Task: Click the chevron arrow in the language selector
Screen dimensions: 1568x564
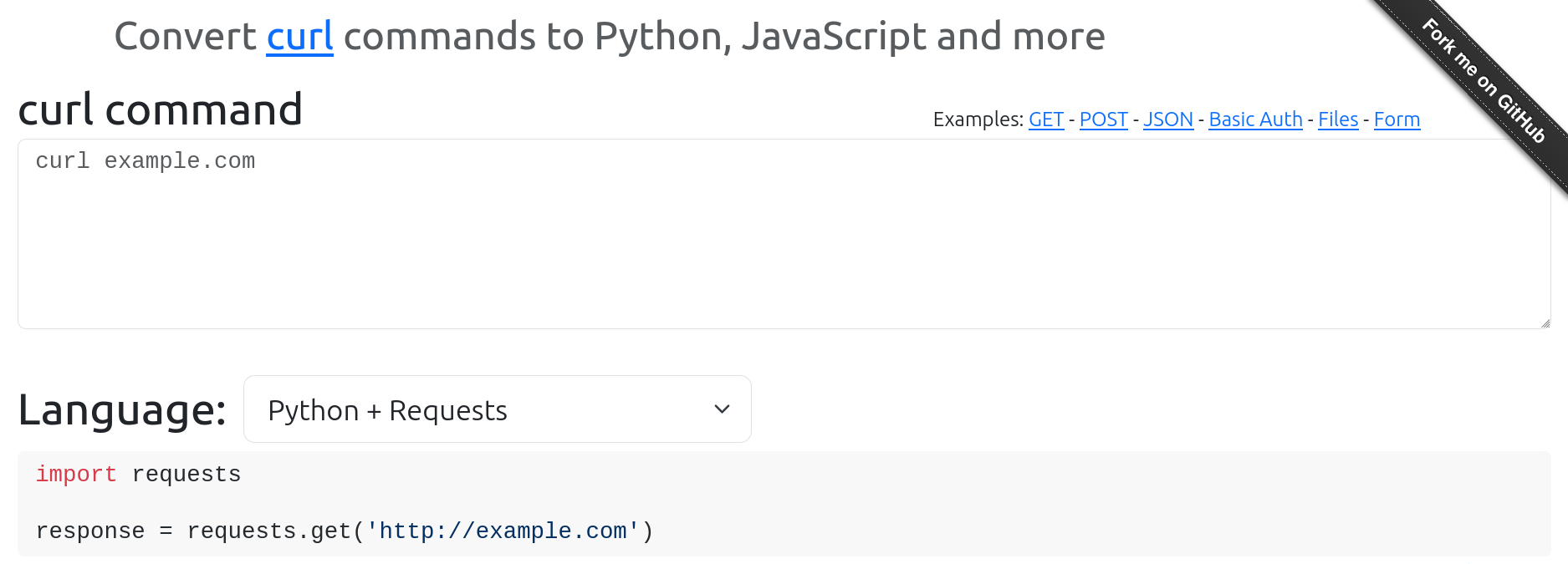Action: (722, 409)
